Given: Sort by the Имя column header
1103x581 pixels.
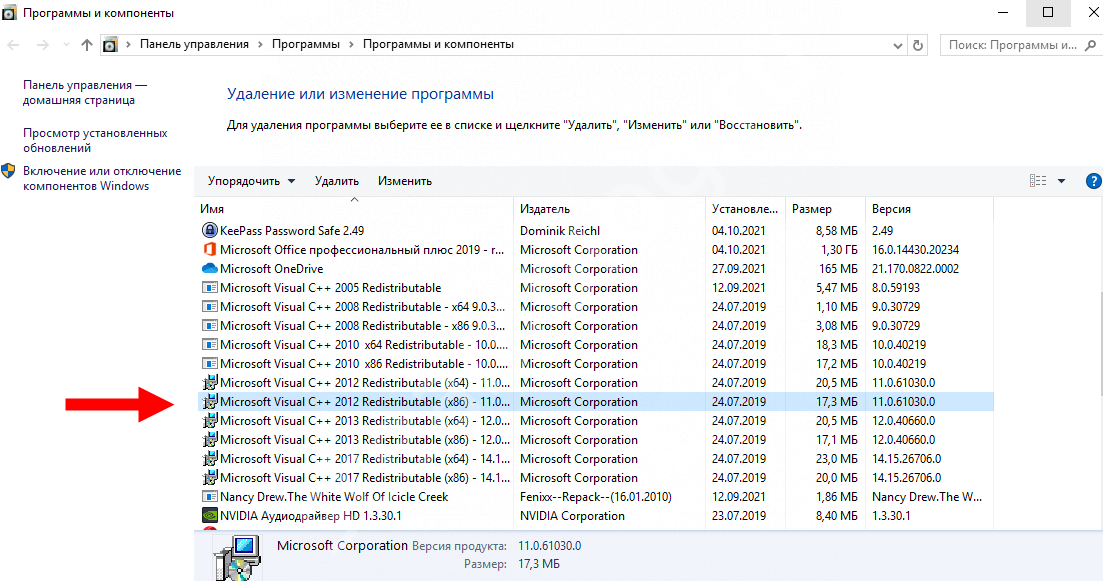Looking at the screenshot, I should [354, 209].
